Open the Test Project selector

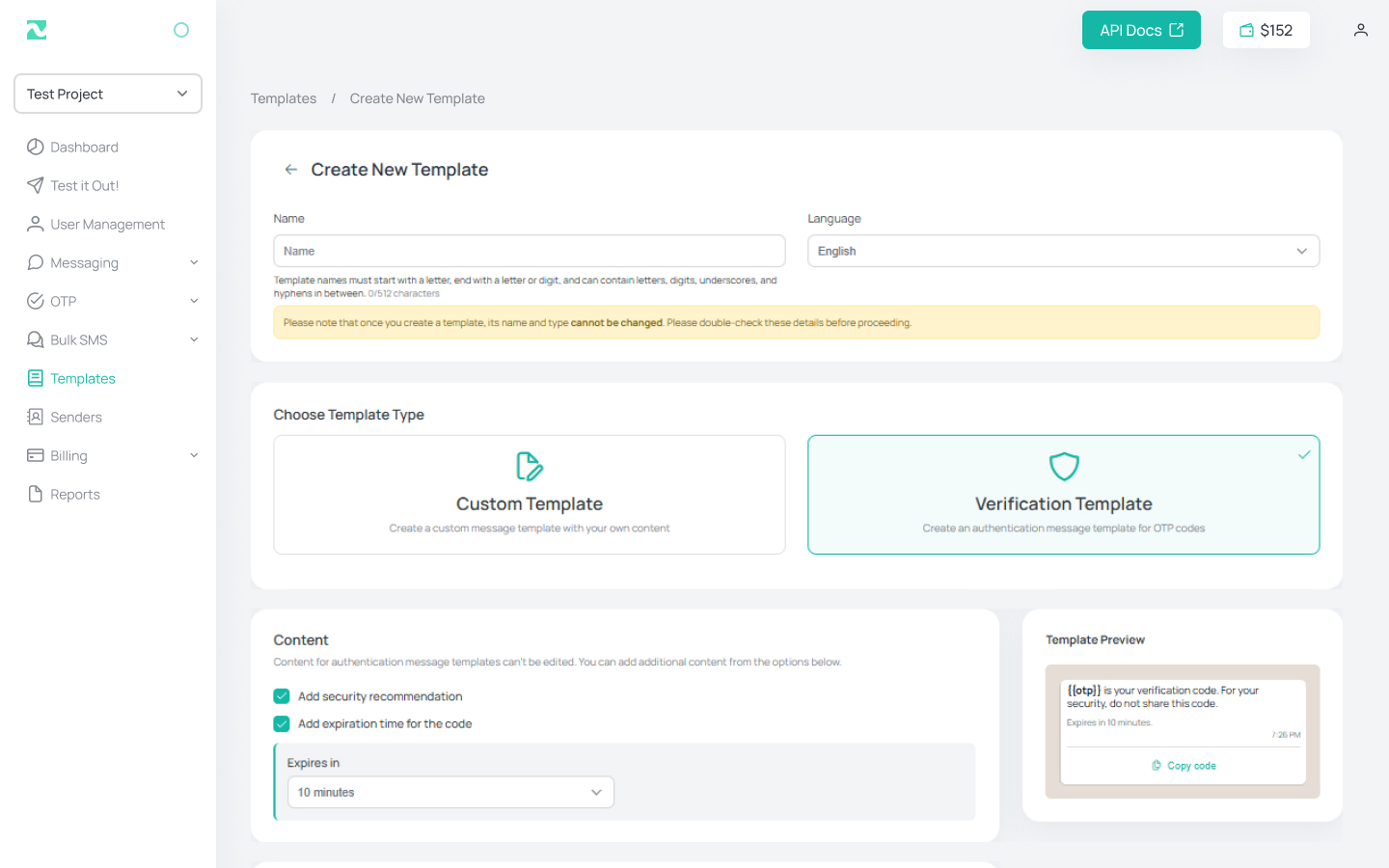108,94
